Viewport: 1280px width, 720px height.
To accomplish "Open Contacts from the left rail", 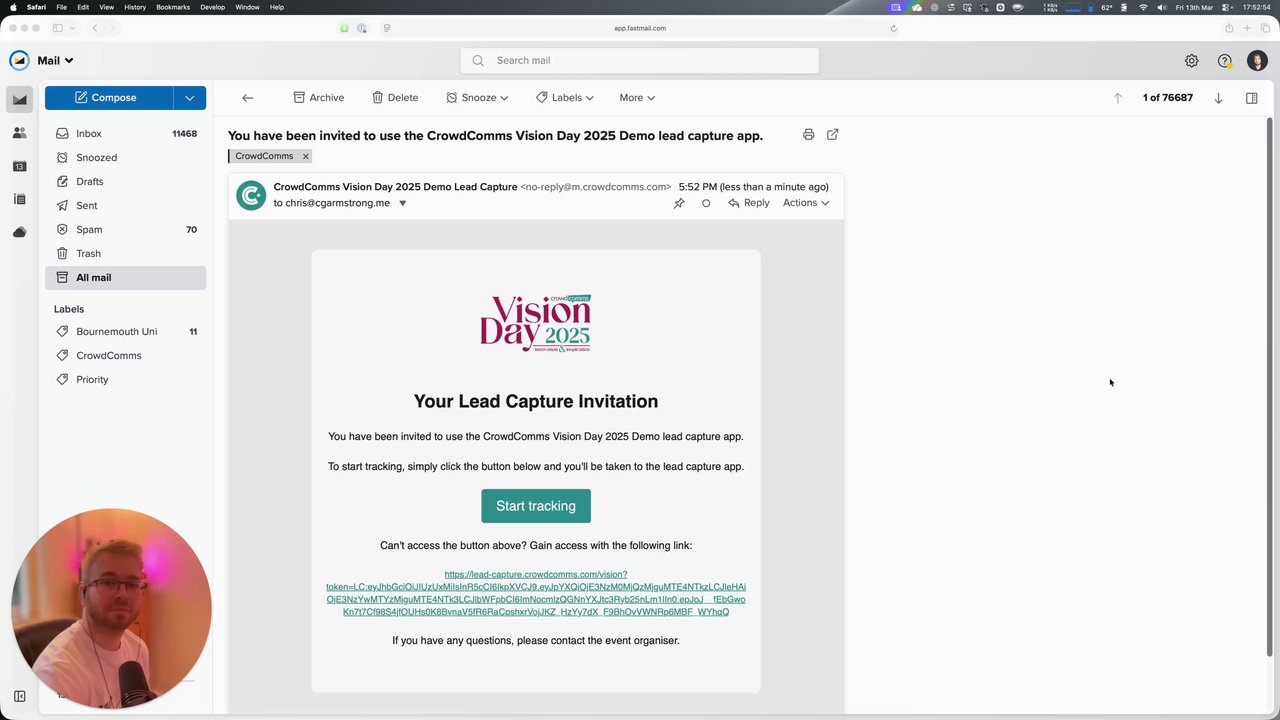I will 19,133.
